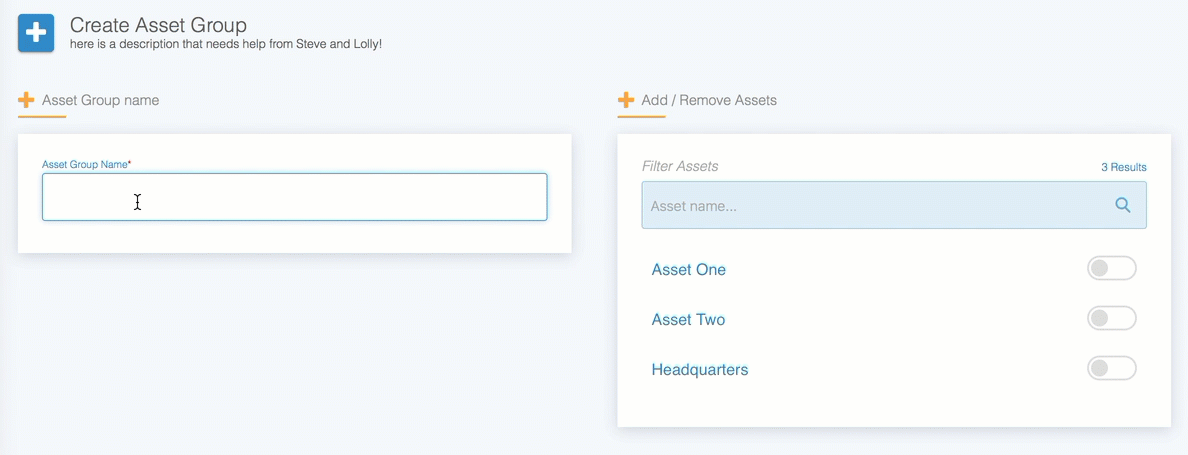Click the Asset Group Name* field label
Viewport: 1188px width, 455px height.
tap(86, 164)
